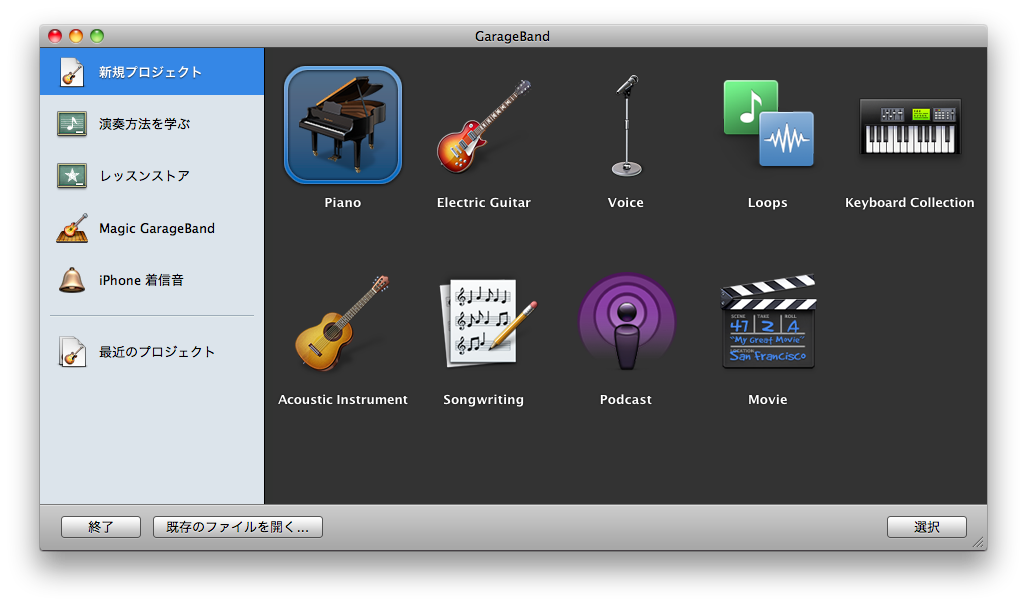Screen dimensions: 1027x606
Task: Pick the Songwriting sheet music icon
Action: pyautogui.click(x=488, y=322)
